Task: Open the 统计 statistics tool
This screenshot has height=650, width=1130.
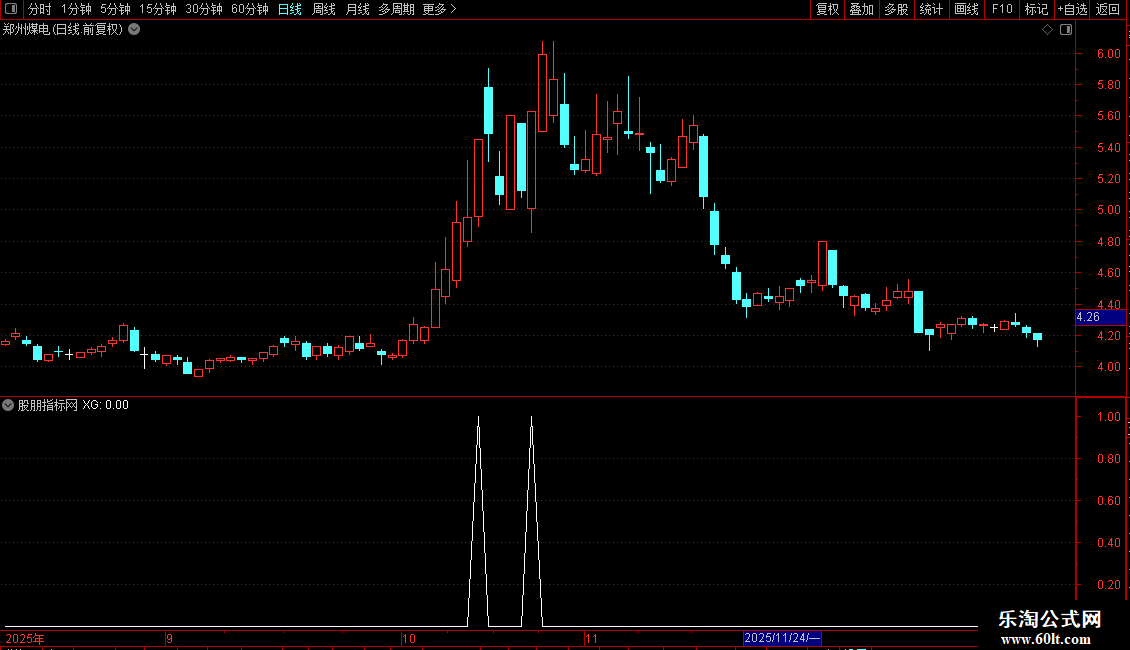Action: 930,9
